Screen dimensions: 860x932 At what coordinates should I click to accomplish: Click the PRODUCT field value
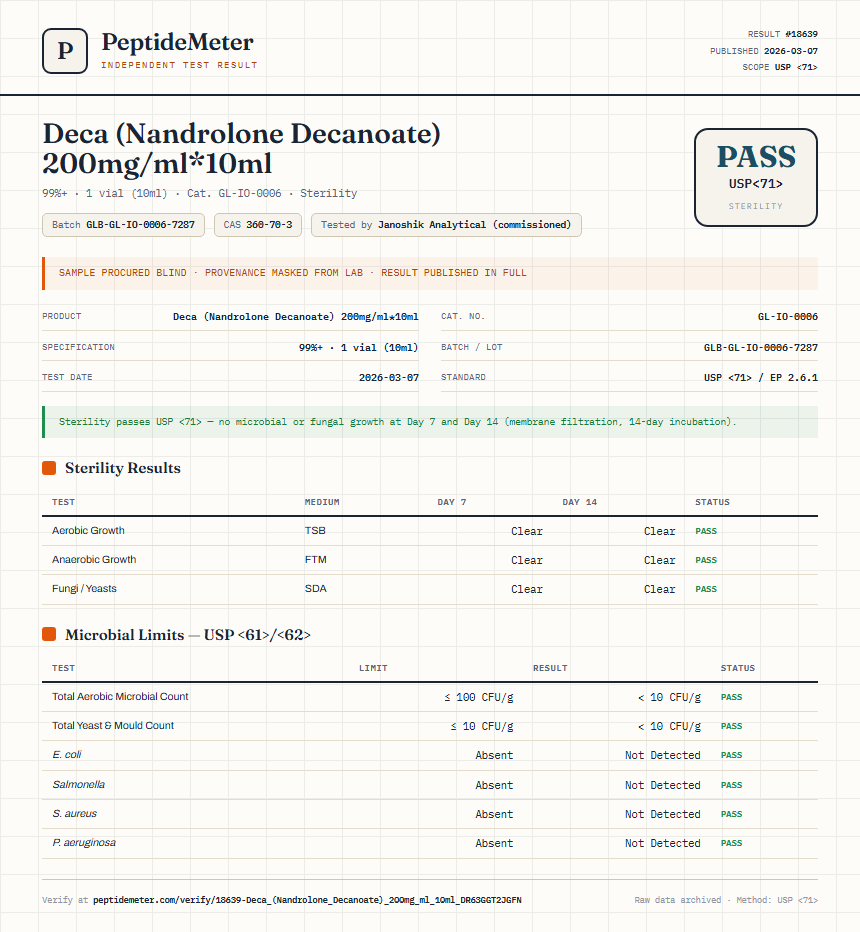pyautogui.click(x=295, y=317)
